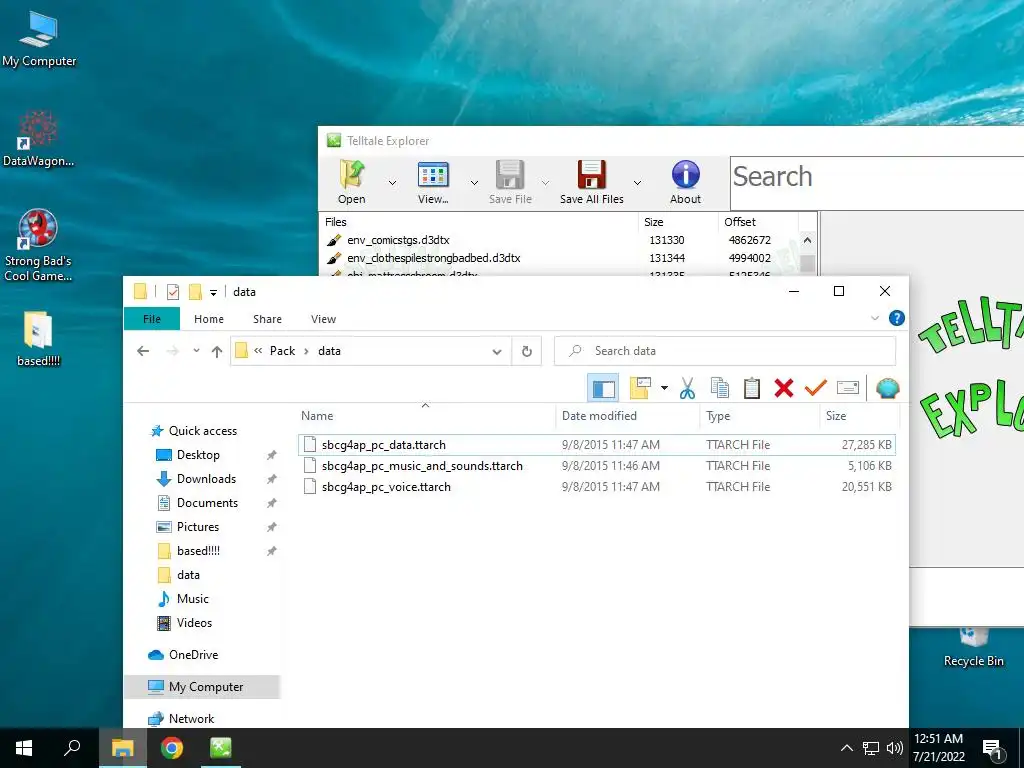This screenshot has height=768, width=1024.
Task: Click the Rename icon in the toolbar
Action: [x=848, y=388]
